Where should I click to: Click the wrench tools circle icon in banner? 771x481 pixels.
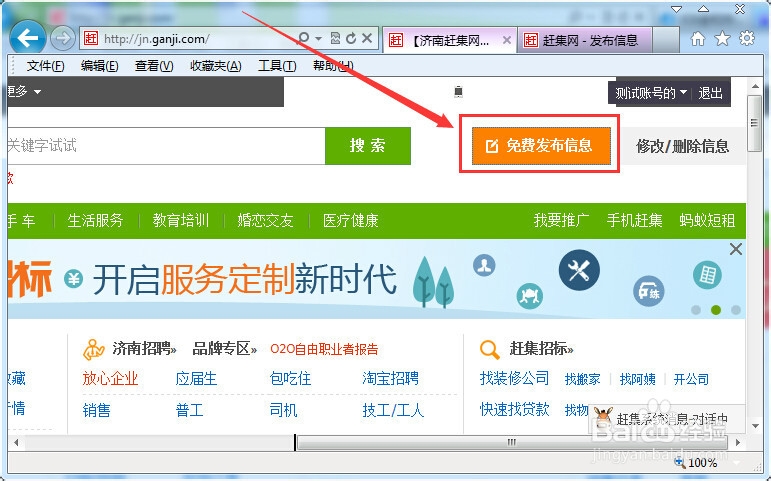point(579,270)
